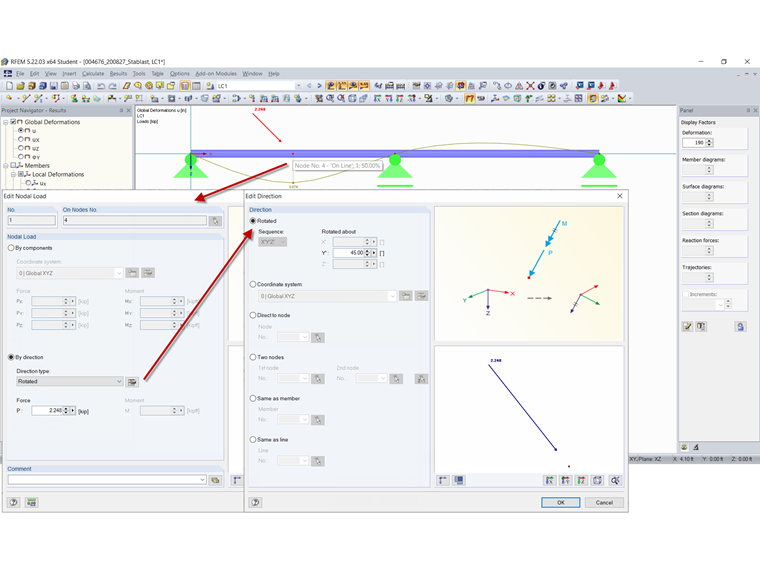
Task: Click node picker icon beside On Nodes No.
Action: (x=215, y=221)
